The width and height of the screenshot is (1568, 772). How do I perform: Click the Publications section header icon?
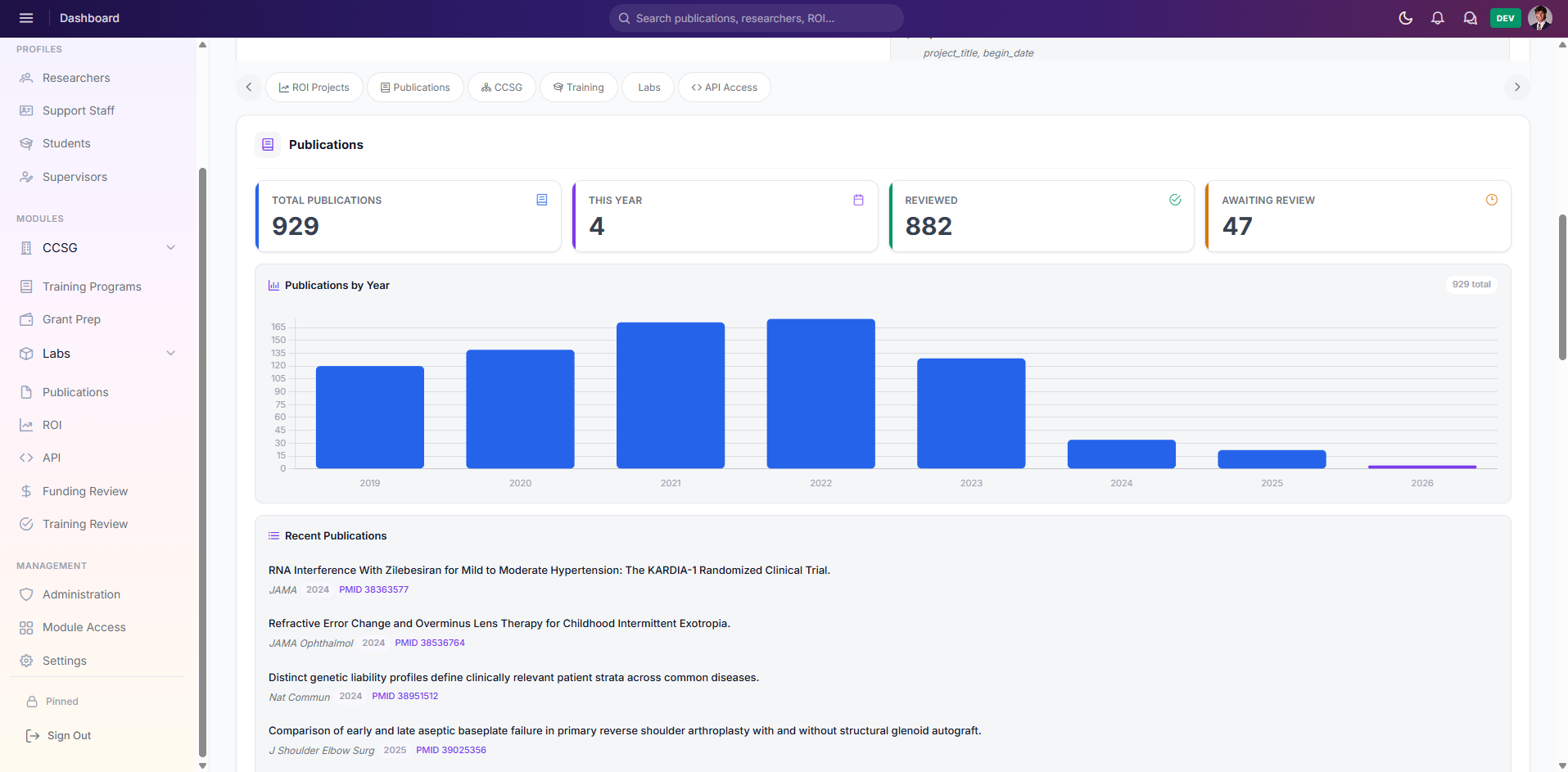coord(268,145)
